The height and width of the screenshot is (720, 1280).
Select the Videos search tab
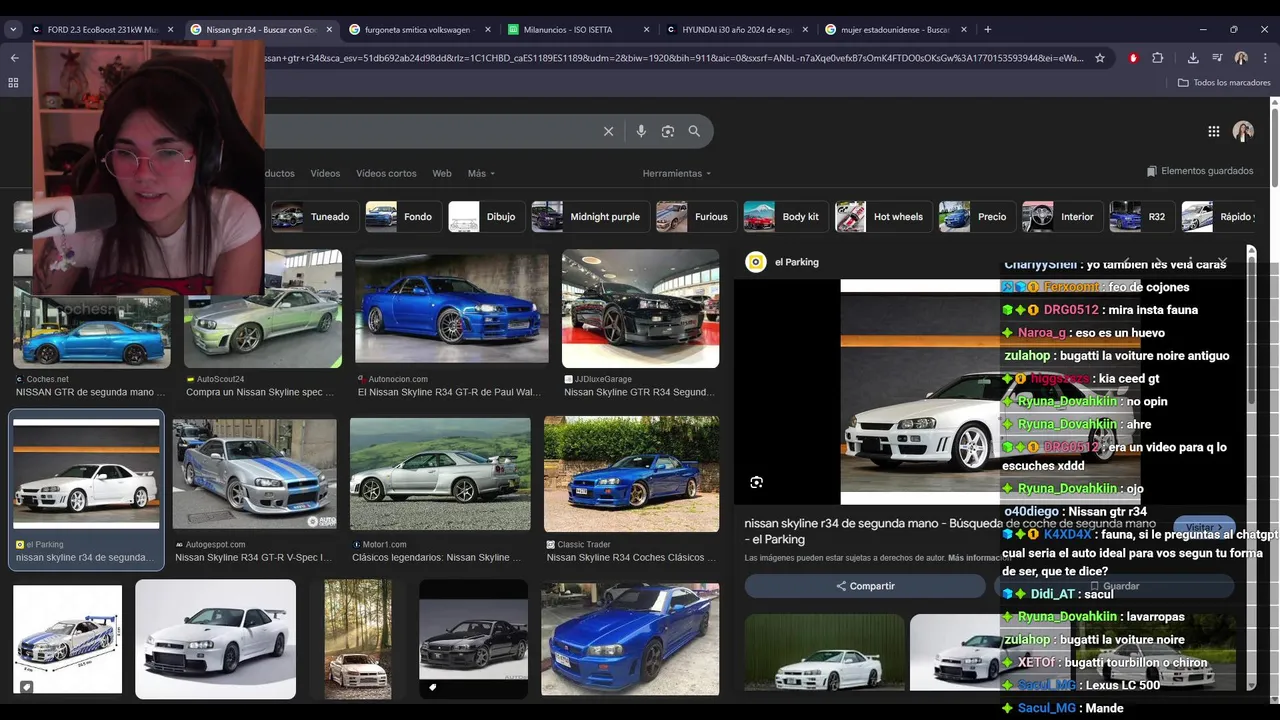coord(325,173)
